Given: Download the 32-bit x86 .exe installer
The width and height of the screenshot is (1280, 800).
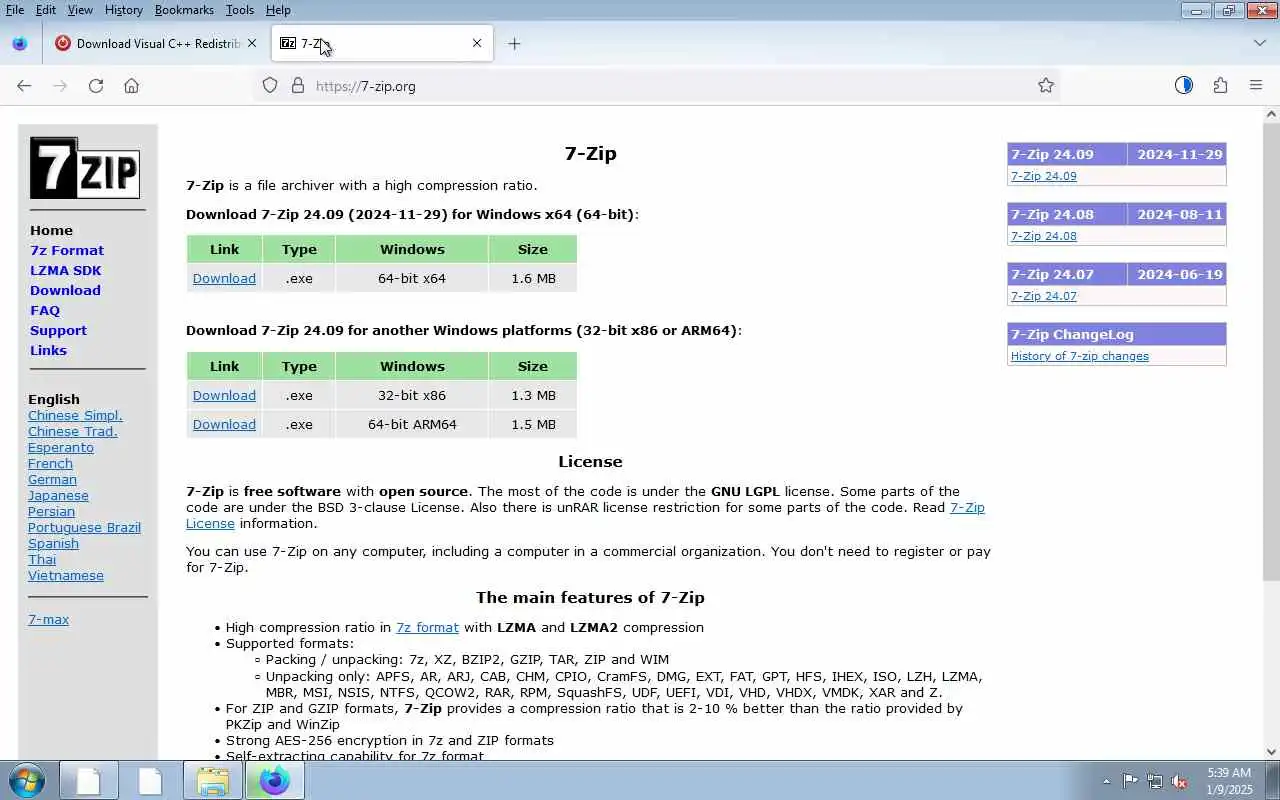Looking at the screenshot, I should pyautogui.click(x=224, y=395).
